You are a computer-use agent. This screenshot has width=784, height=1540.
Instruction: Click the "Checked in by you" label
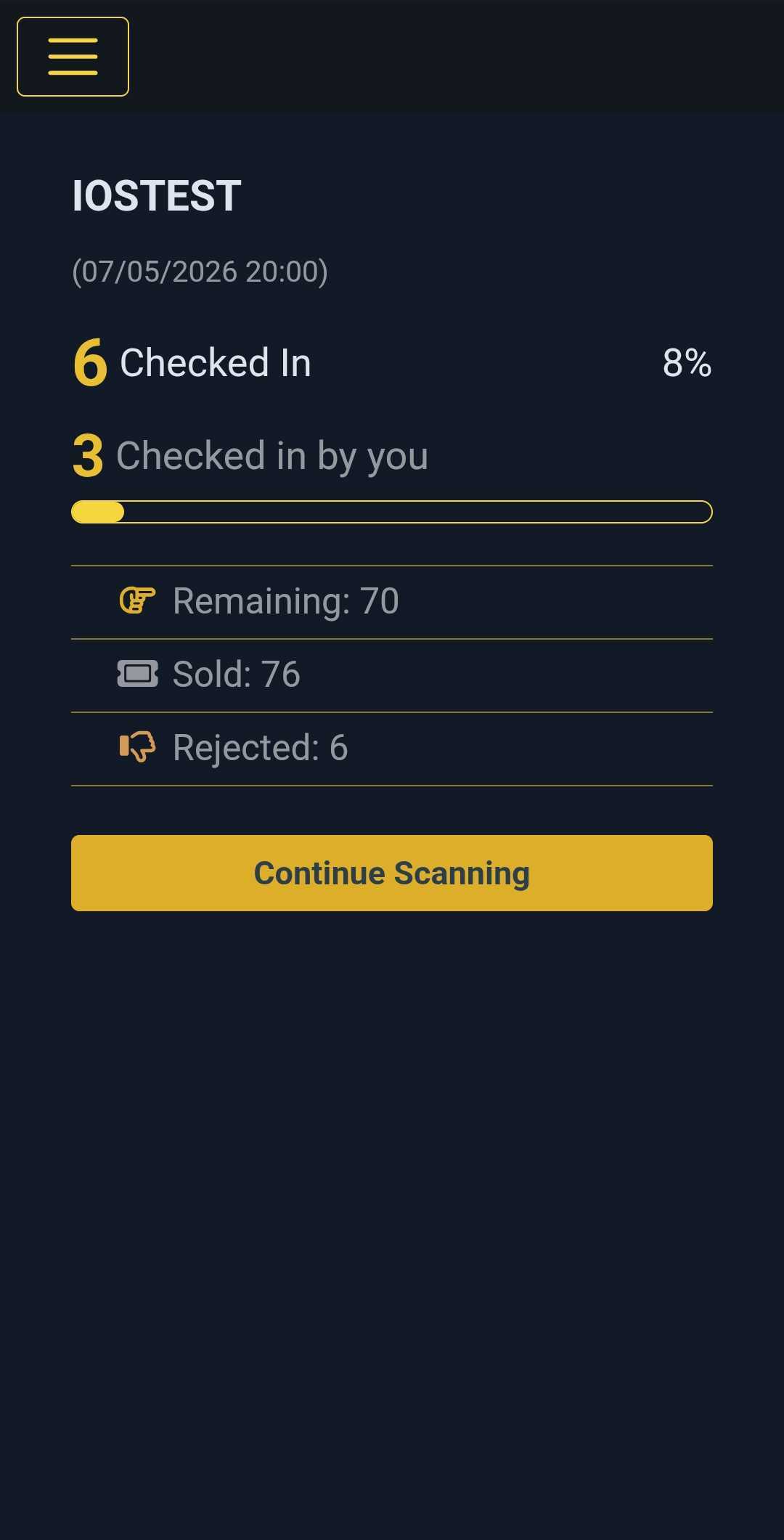[272, 456]
